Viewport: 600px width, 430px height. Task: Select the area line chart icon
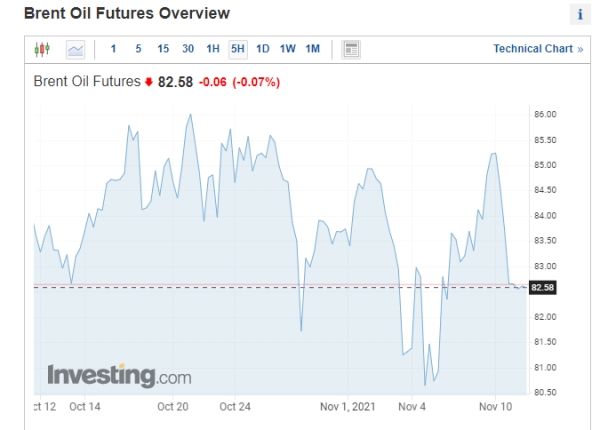[75, 49]
